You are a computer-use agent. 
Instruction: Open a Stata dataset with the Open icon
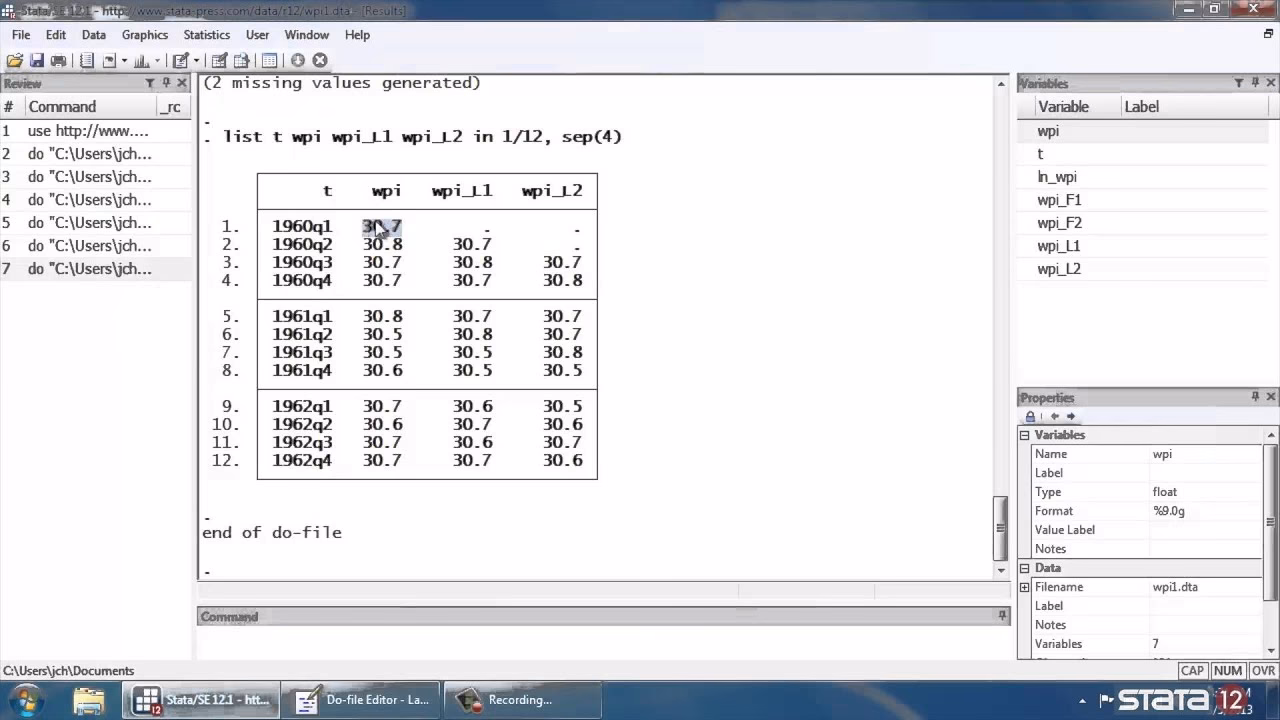click(14, 60)
